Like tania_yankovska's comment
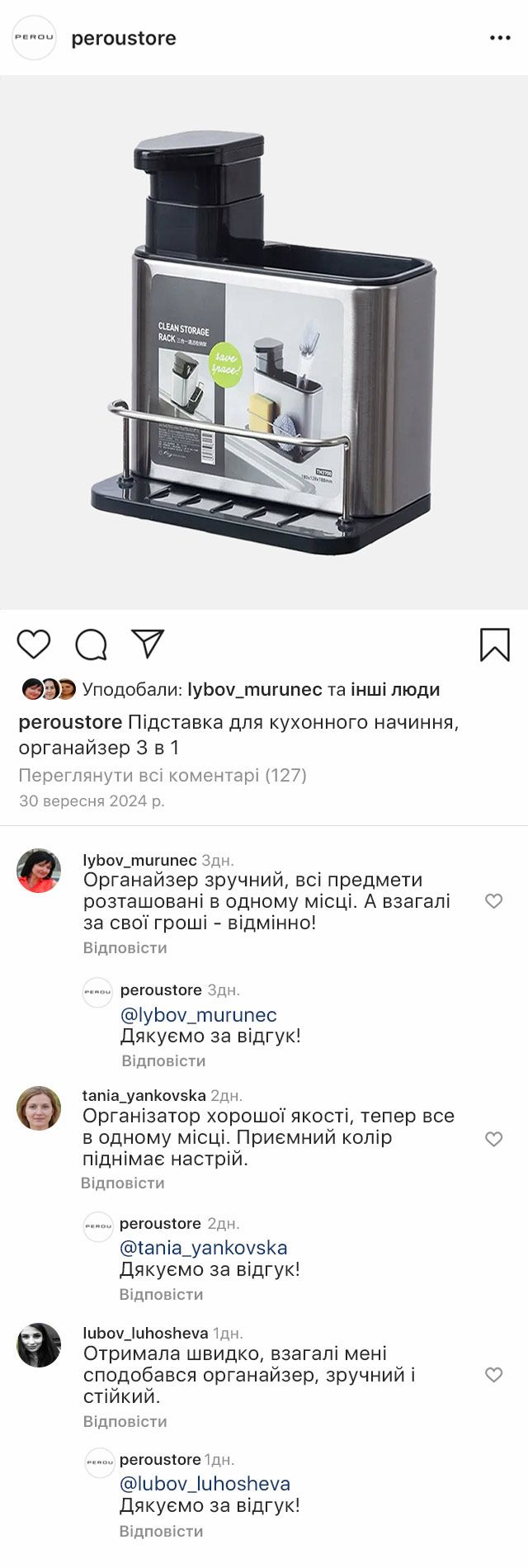The height and width of the screenshot is (1568, 528). tap(493, 1139)
